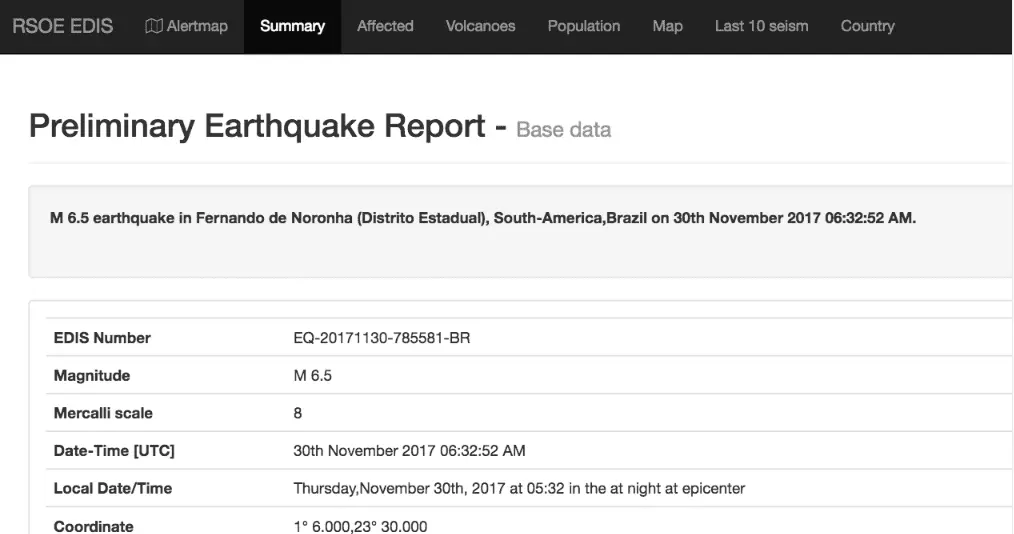Select the Thursday local time text

pos(518,488)
